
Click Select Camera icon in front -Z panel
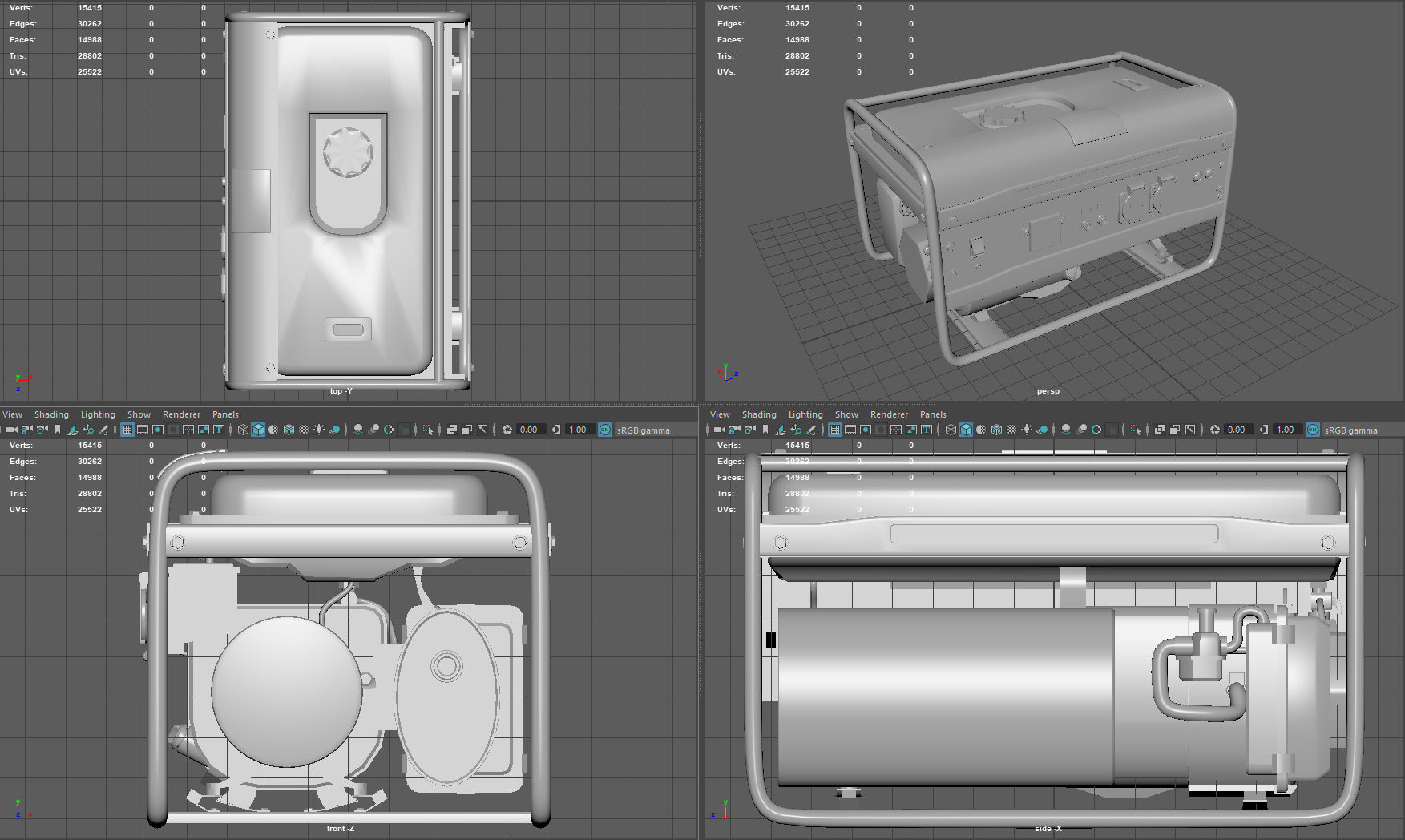click(x=12, y=430)
